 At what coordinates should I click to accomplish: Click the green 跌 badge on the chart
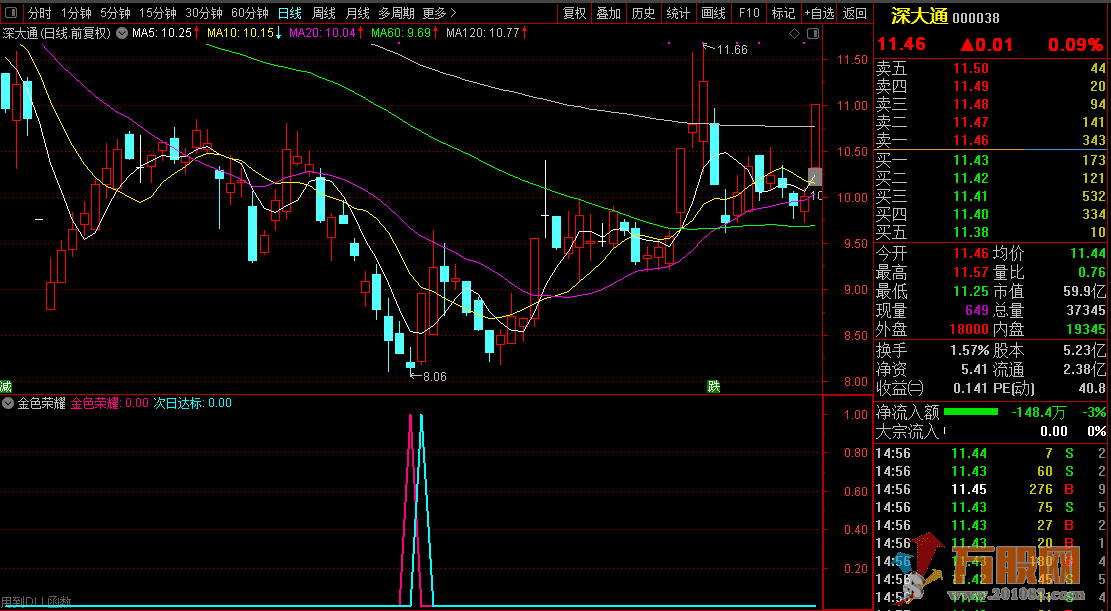tap(714, 386)
